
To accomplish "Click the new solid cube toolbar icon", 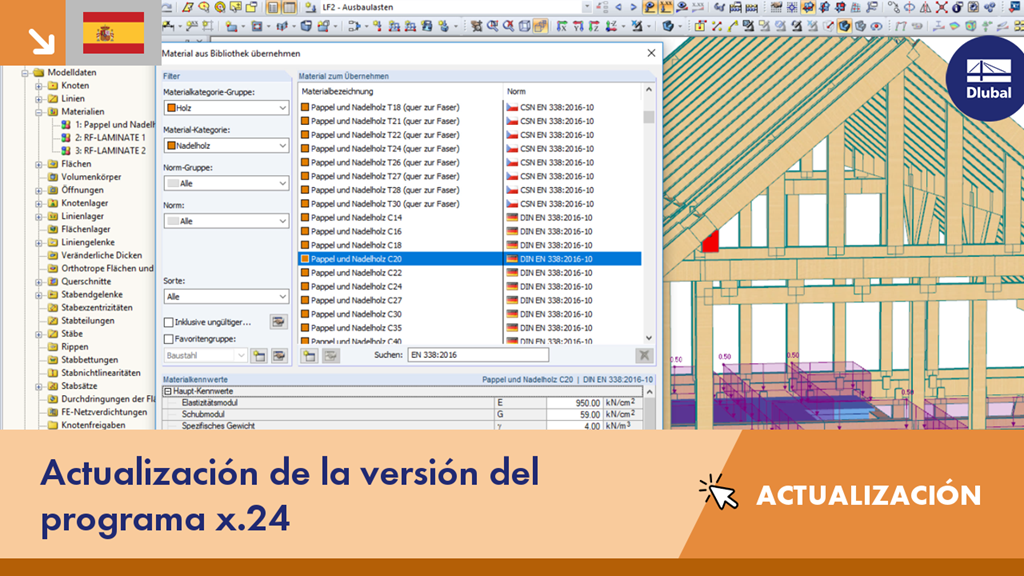I will pos(306,26).
